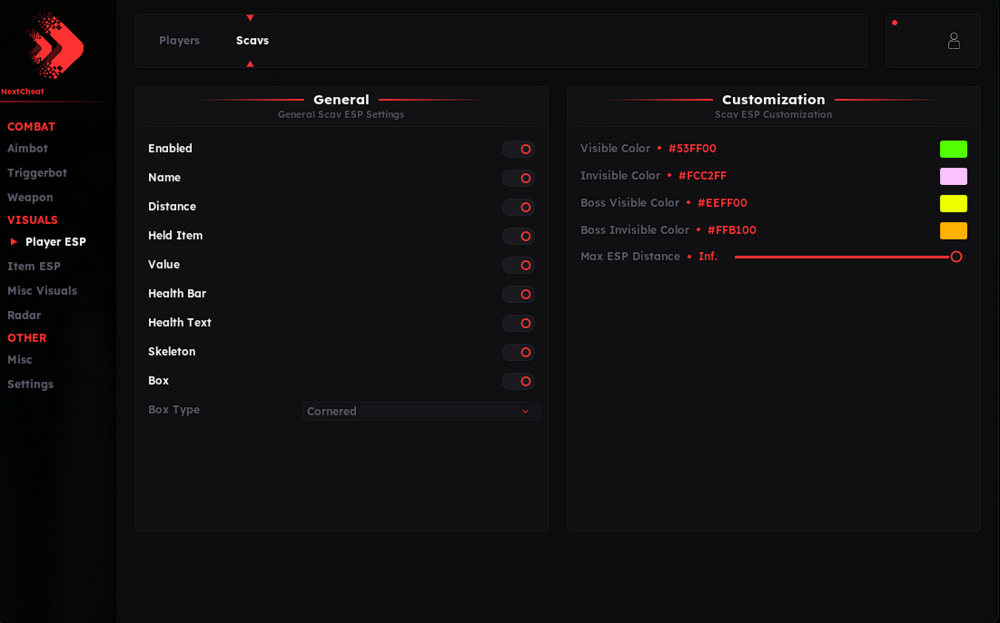Enable the Health Bar switch

[x=518, y=294]
